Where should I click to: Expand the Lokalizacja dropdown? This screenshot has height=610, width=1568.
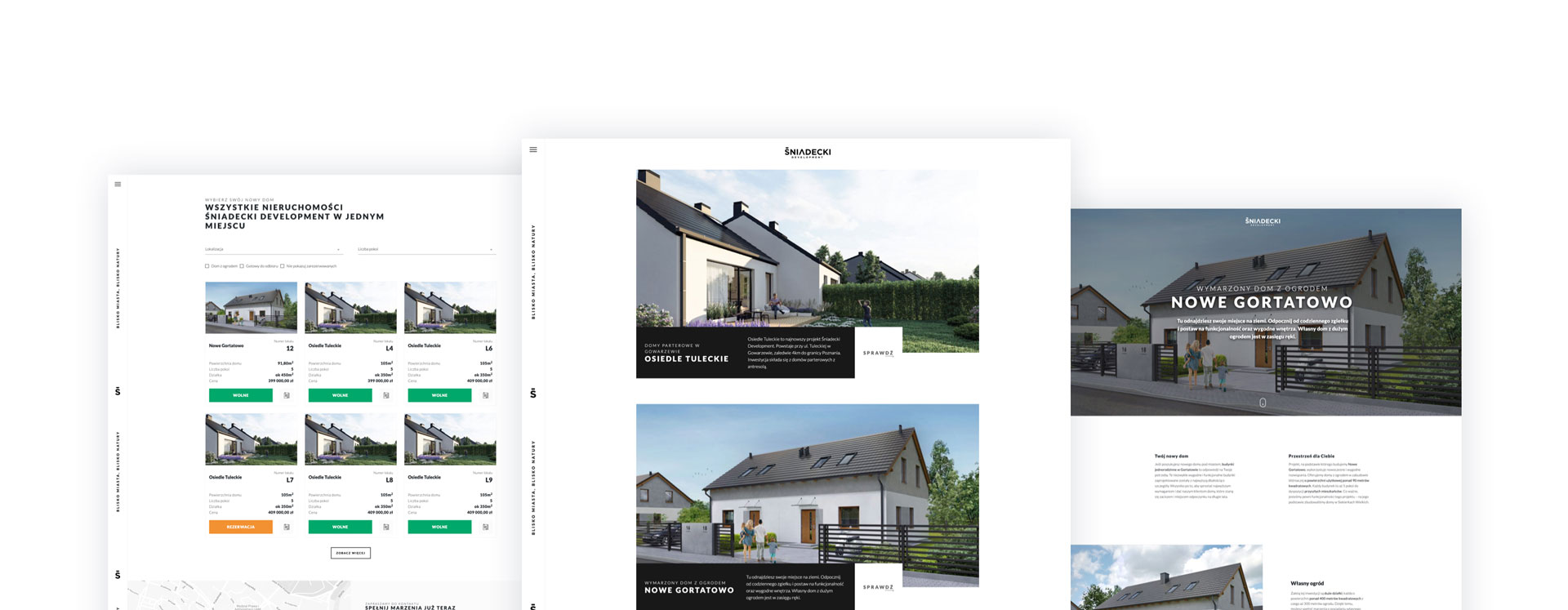pyautogui.click(x=274, y=249)
